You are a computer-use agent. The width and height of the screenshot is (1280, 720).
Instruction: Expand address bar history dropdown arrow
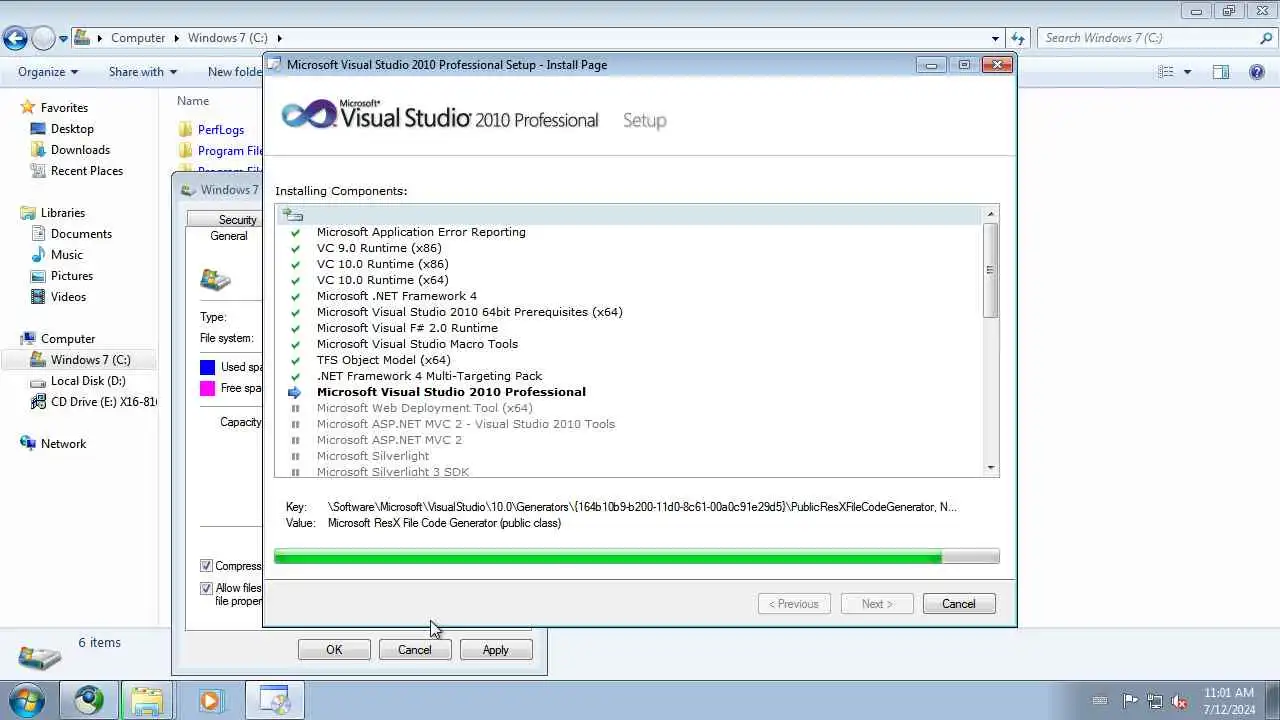(995, 38)
